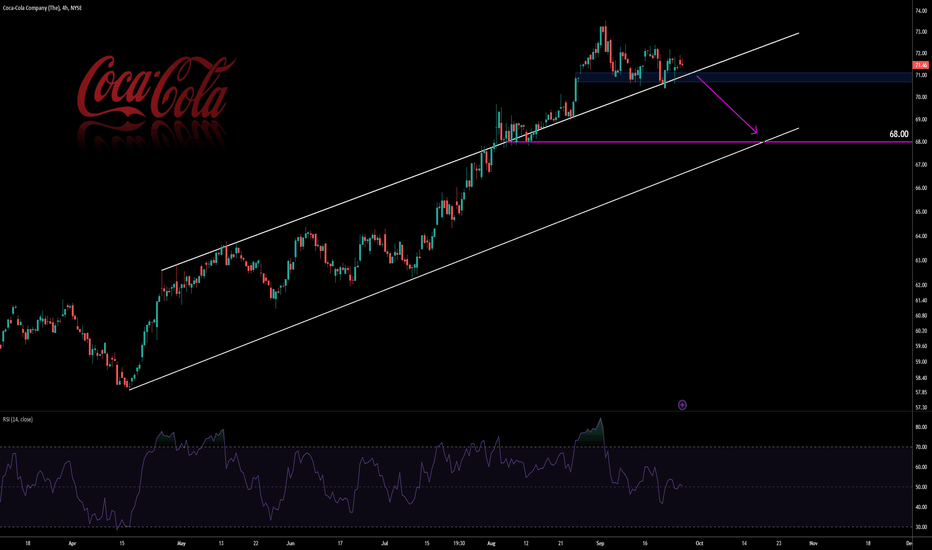Screen dimensions: 932x550
Task: Click the Nov label on the time axis
Action: click(813, 543)
